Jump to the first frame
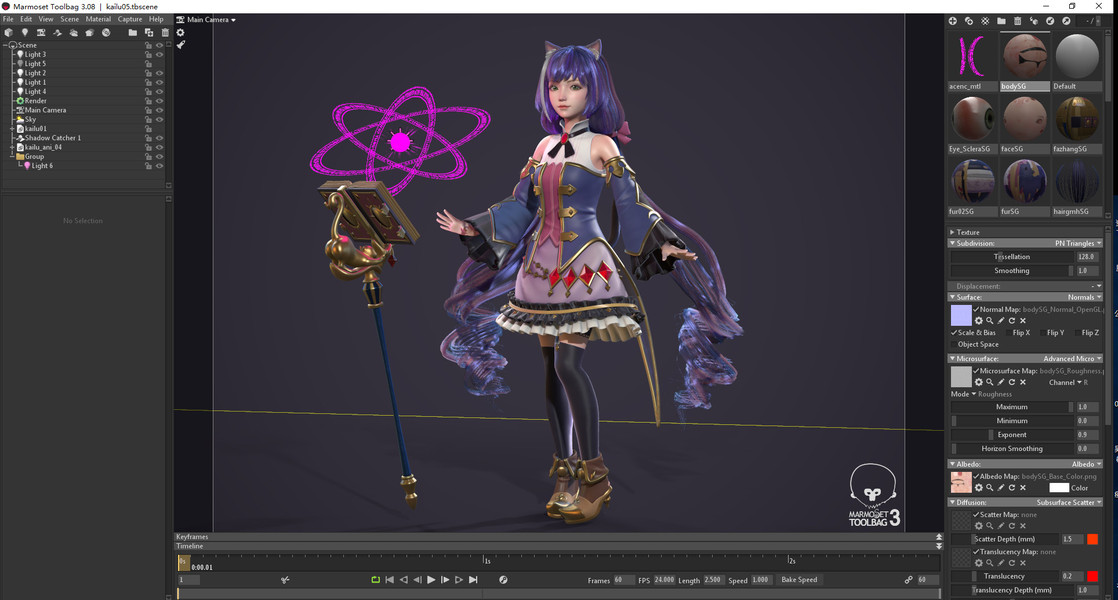The image size is (1118, 600). coord(389,580)
